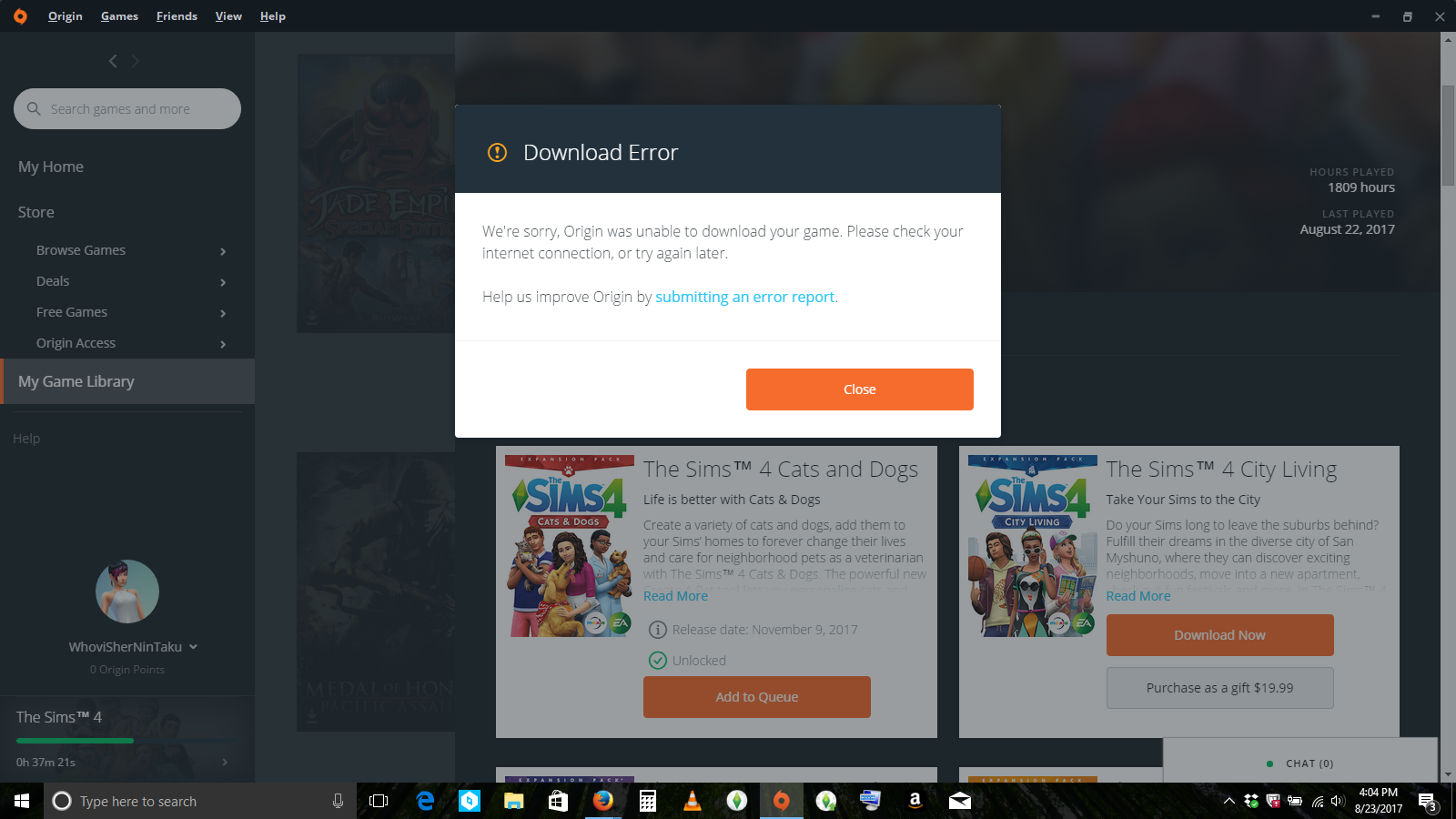
Task: Open WhovisherNinTaku account dropdown
Action: pyautogui.click(x=193, y=647)
